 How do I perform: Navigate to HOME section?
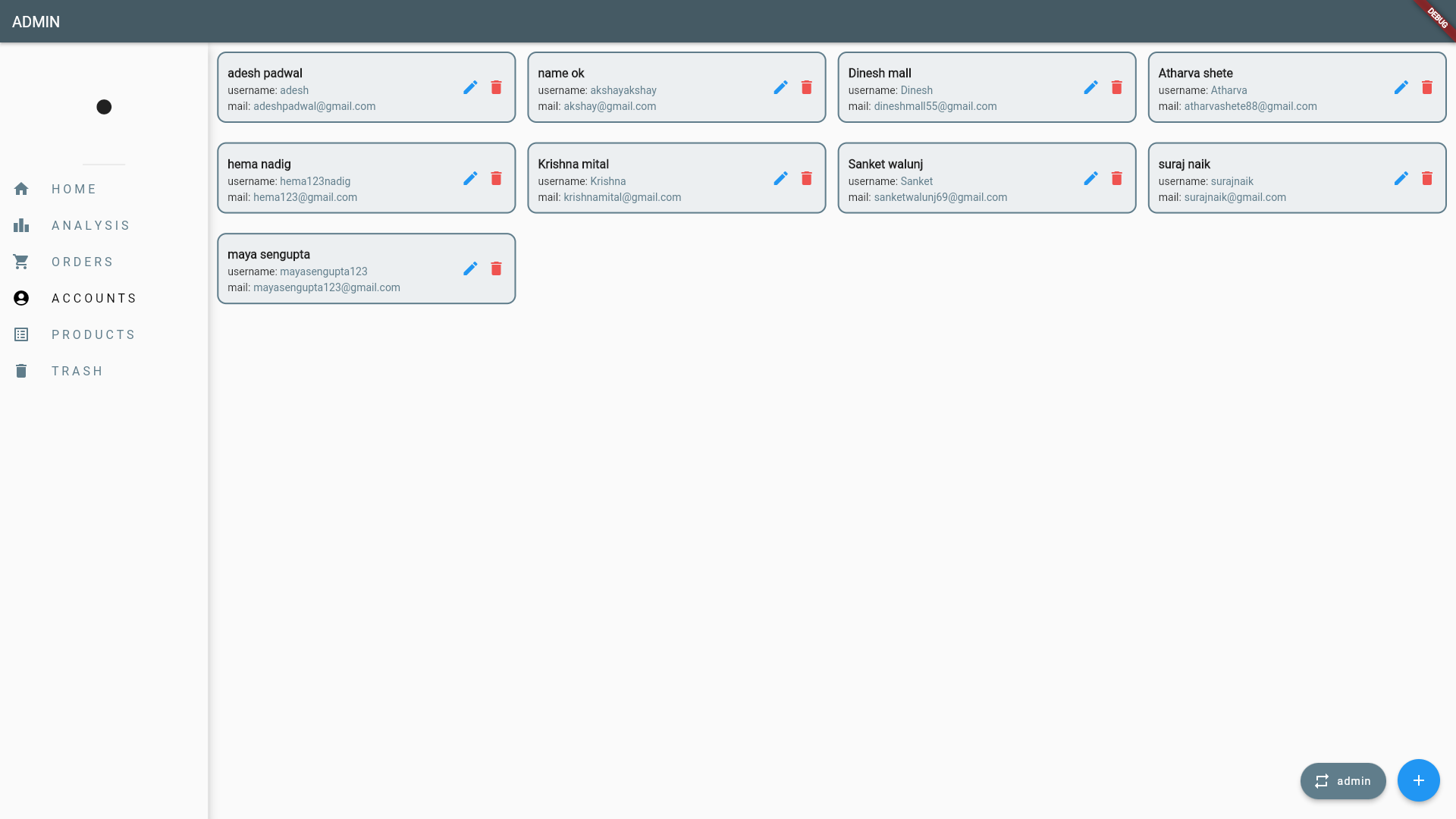pos(75,189)
